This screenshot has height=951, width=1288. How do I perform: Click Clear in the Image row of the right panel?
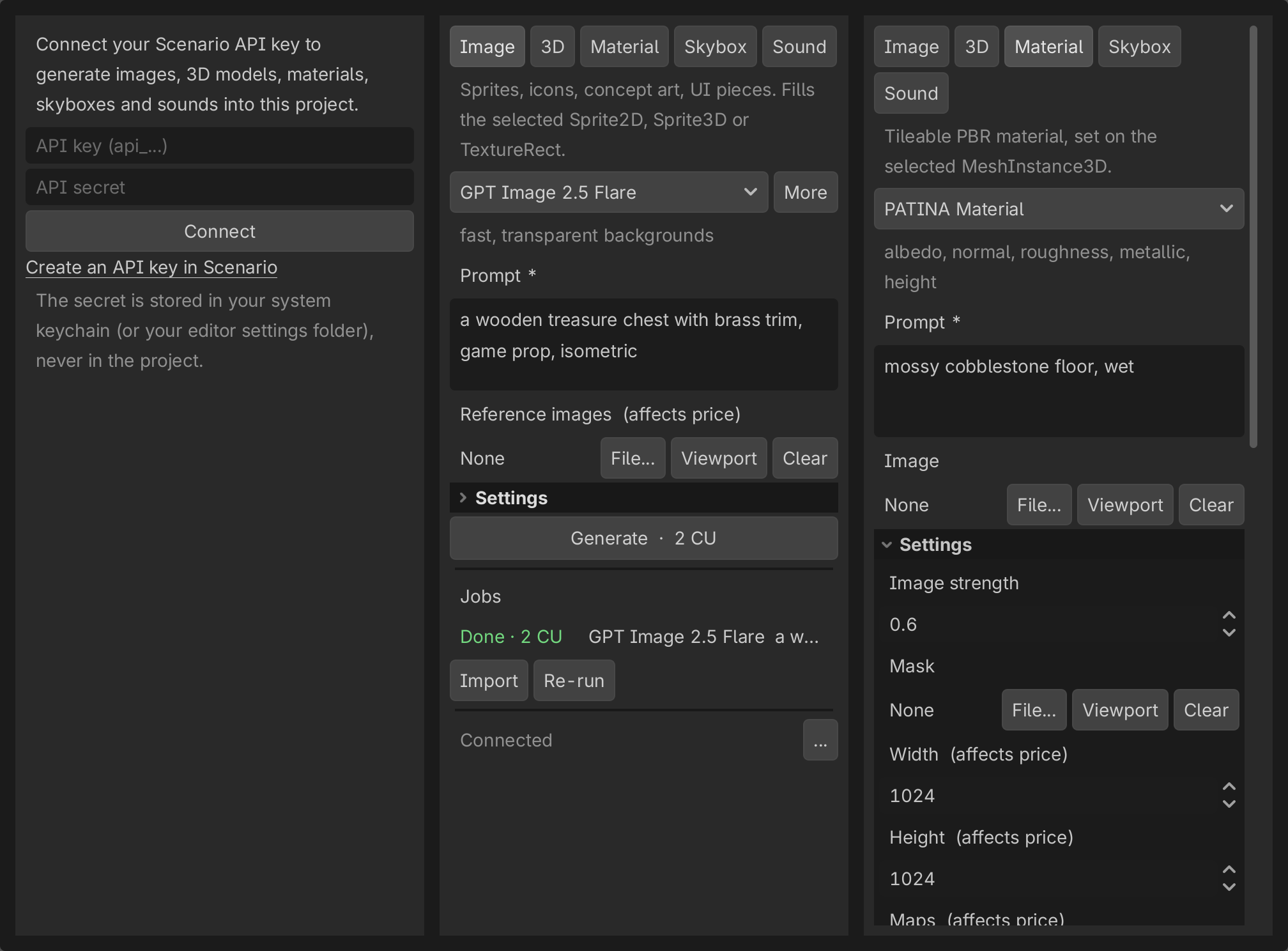pyautogui.click(x=1211, y=505)
